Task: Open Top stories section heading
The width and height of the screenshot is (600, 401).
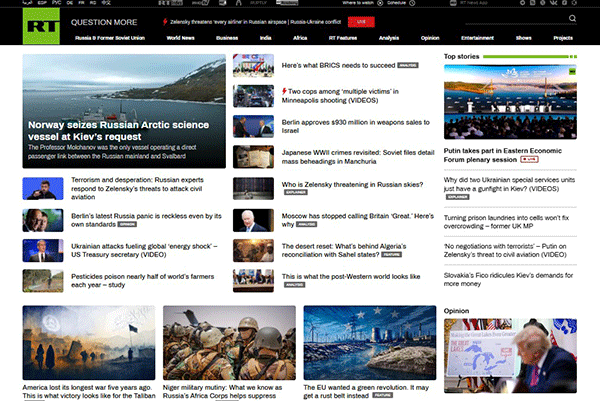Action: pyautogui.click(x=461, y=56)
